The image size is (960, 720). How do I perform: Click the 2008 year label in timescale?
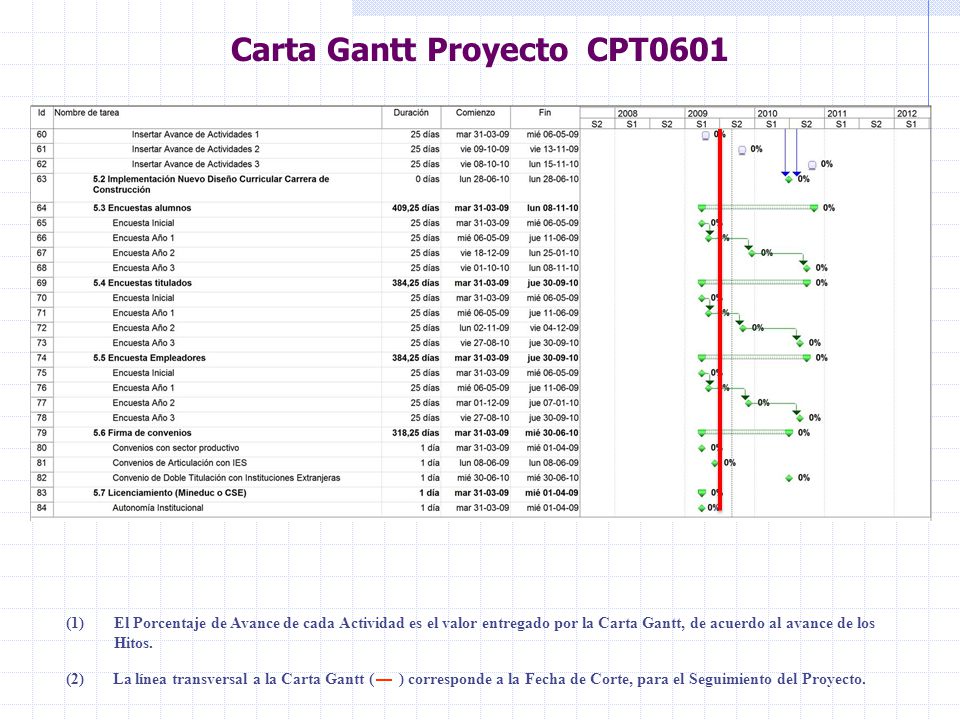click(x=628, y=113)
